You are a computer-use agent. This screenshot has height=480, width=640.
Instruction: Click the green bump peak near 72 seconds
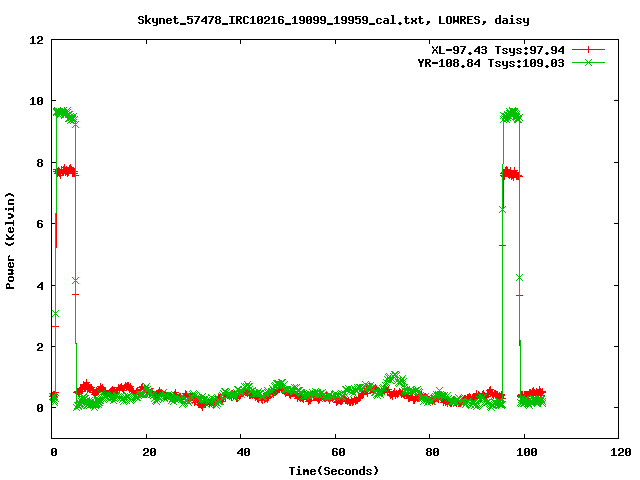394,377
